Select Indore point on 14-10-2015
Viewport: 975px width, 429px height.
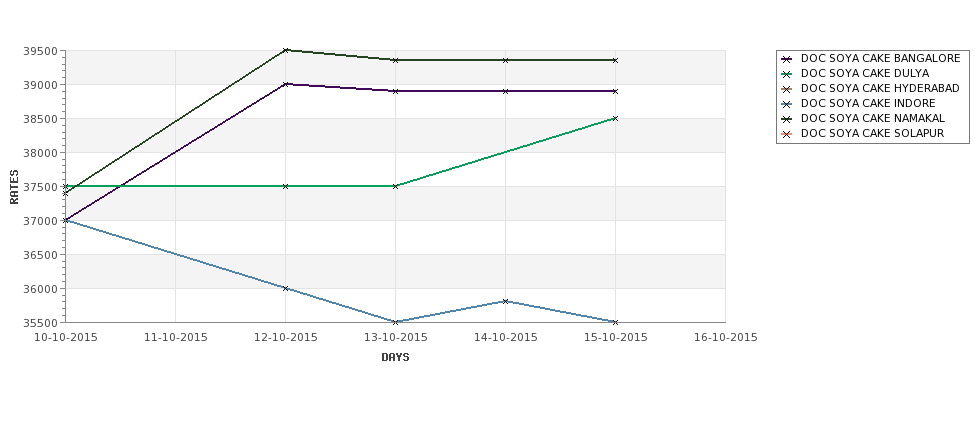coord(506,302)
